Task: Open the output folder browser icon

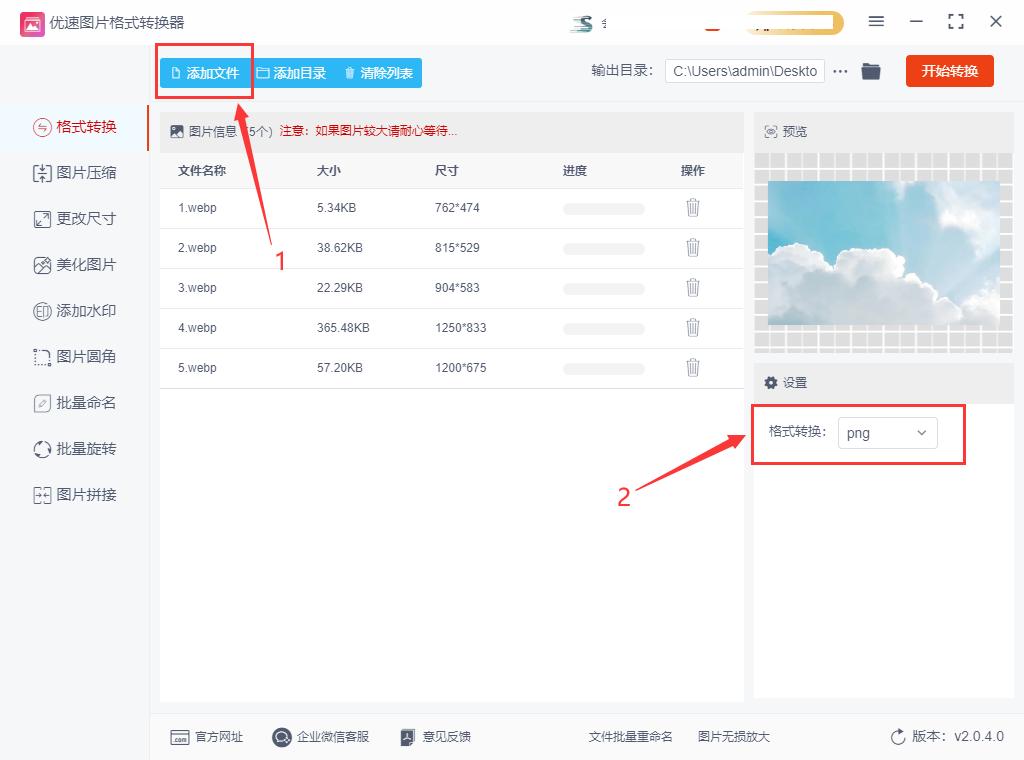Action: pos(870,71)
